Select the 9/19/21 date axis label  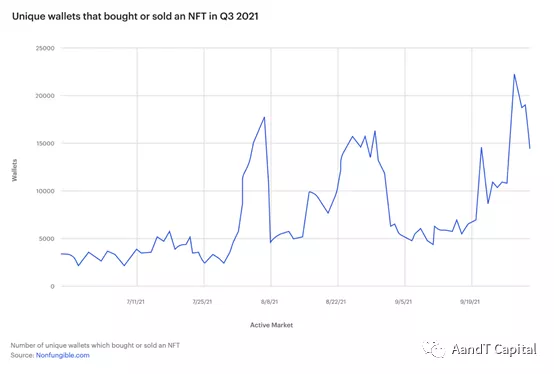[470, 302]
